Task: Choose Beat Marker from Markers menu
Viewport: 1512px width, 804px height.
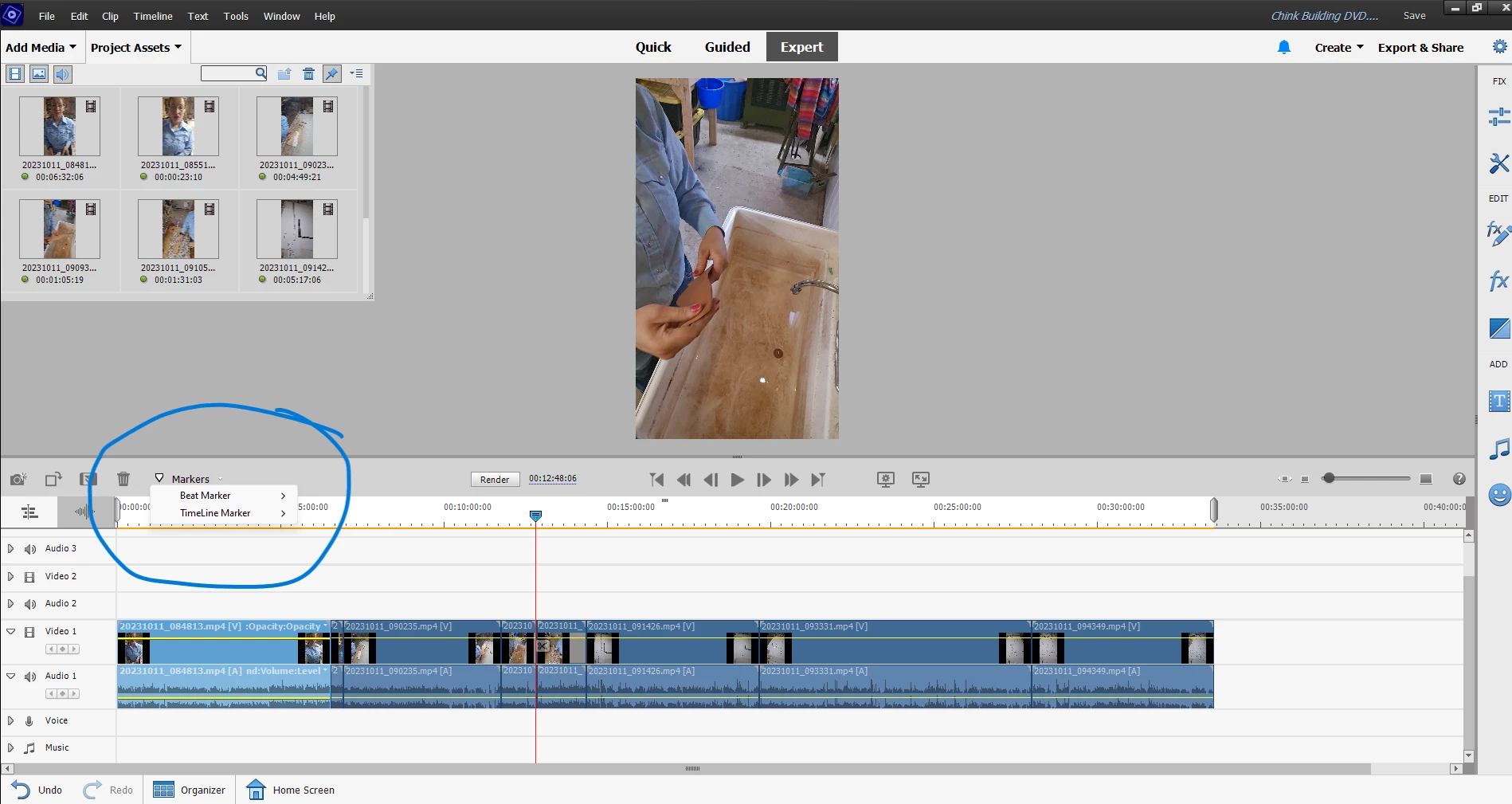Action: point(224,496)
